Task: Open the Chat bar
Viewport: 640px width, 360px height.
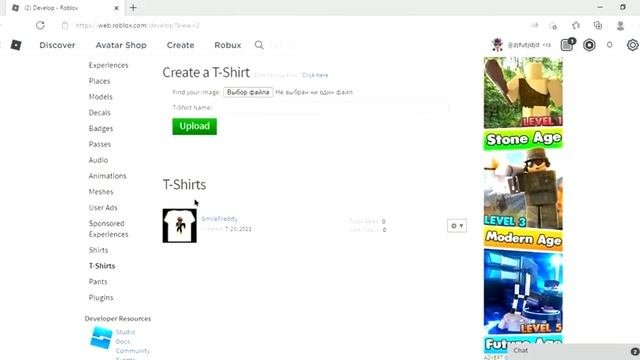Action: coord(573,351)
